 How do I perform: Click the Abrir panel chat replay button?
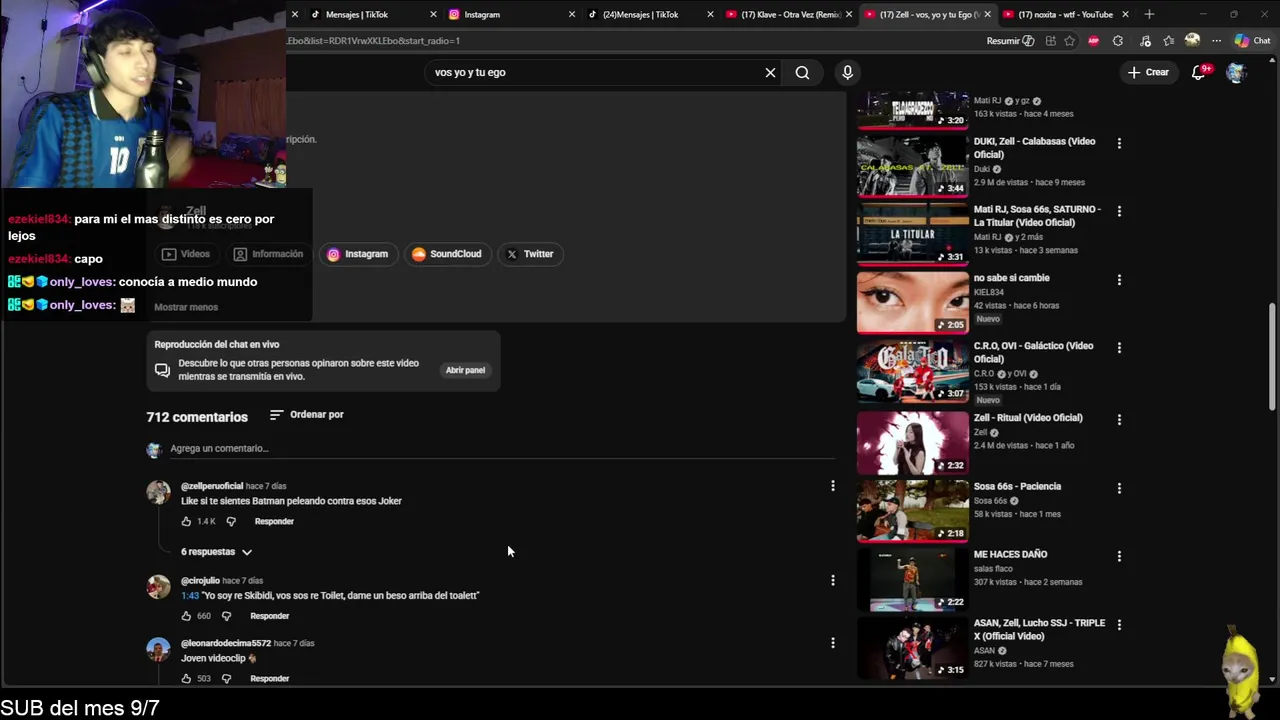click(465, 370)
